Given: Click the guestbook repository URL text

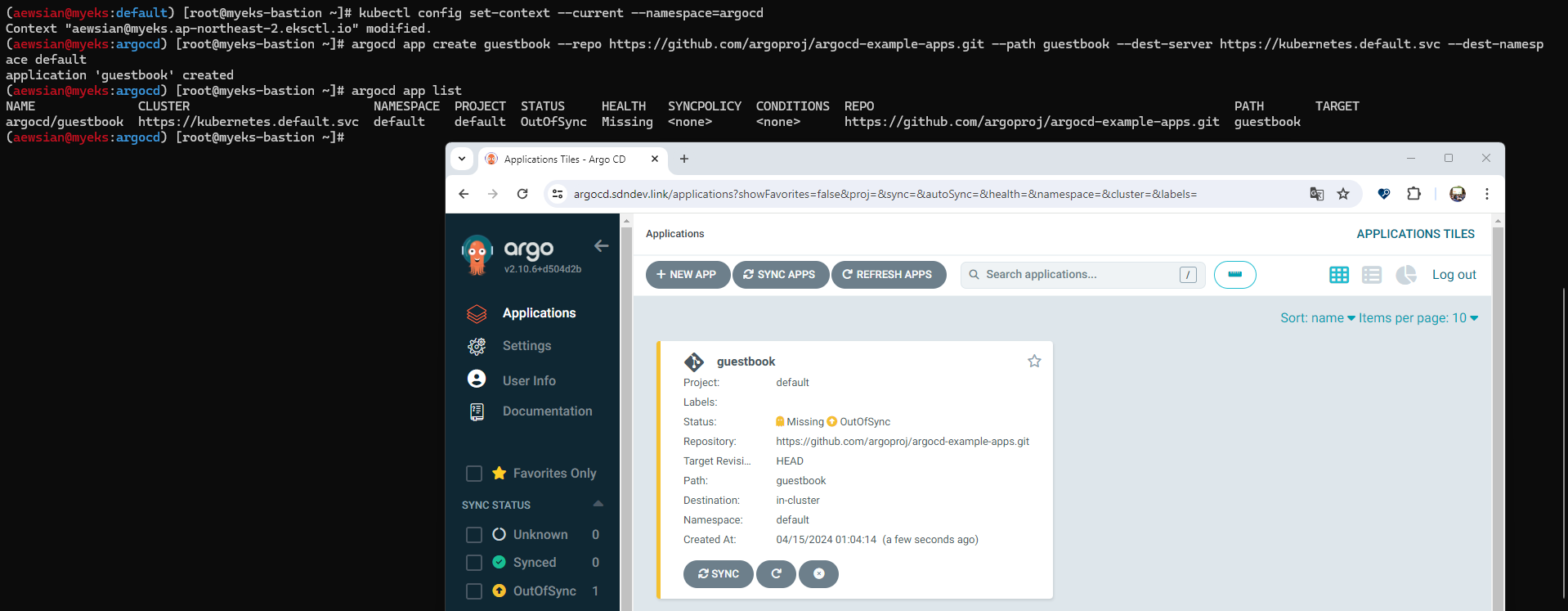Looking at the screenshot, I should (x=903, y=442).
